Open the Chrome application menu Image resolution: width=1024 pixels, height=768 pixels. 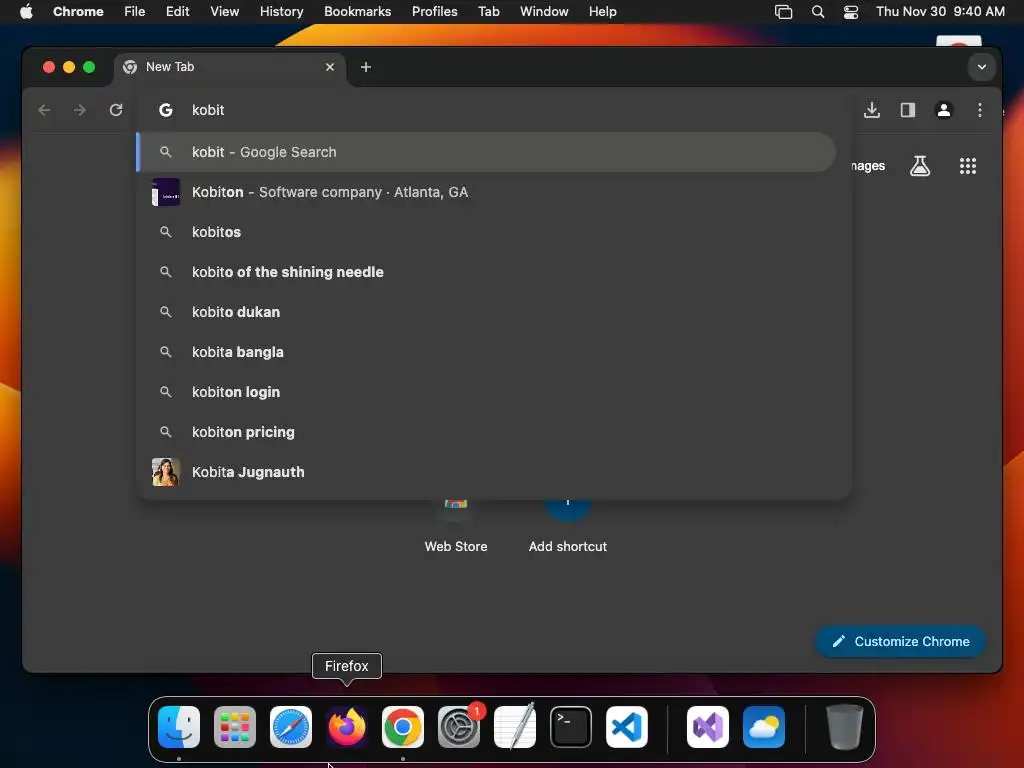[78, 11]
